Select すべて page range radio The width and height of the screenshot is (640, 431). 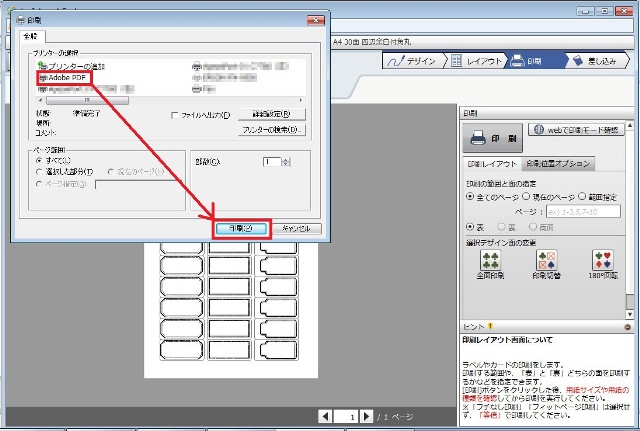pos(40,160)
